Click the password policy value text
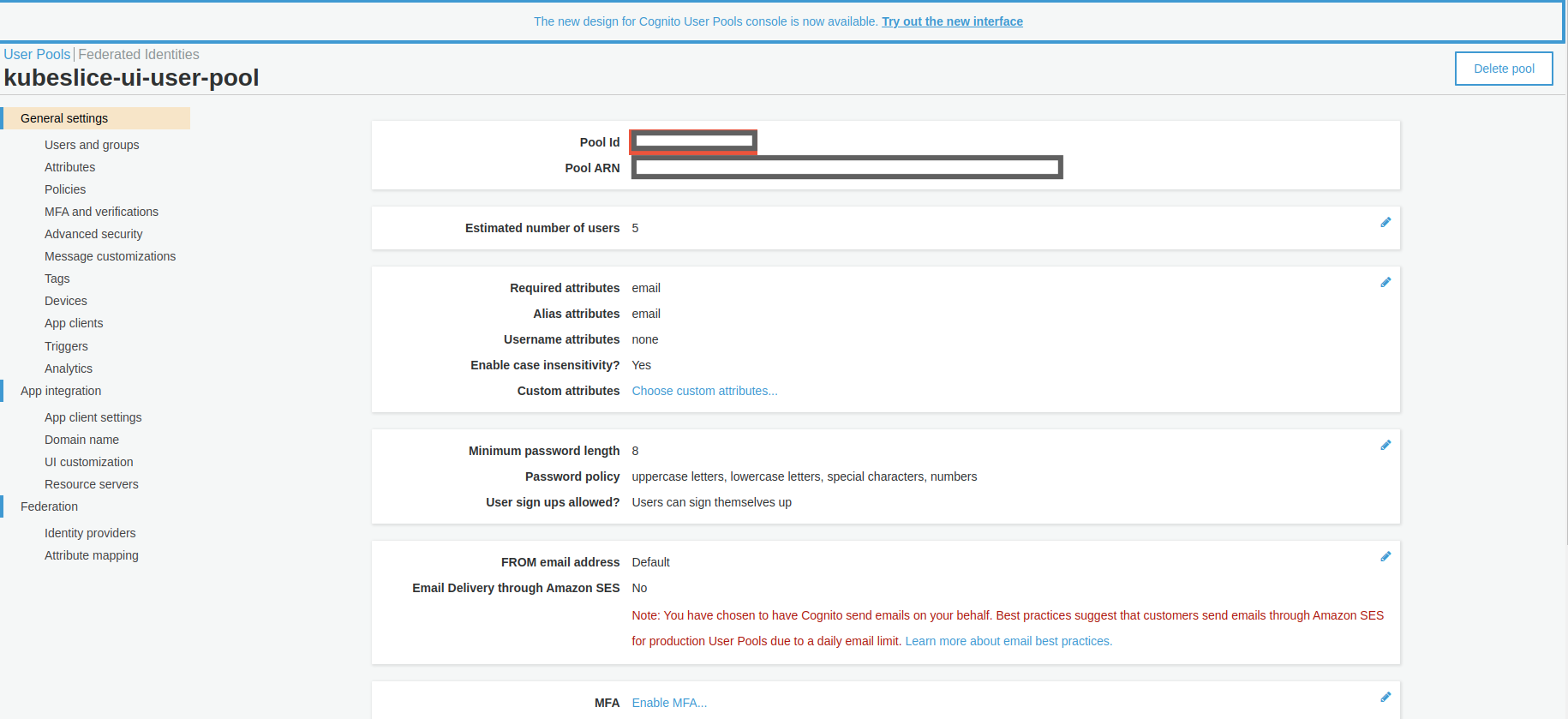1568x719 pixels. pos(805,476)
